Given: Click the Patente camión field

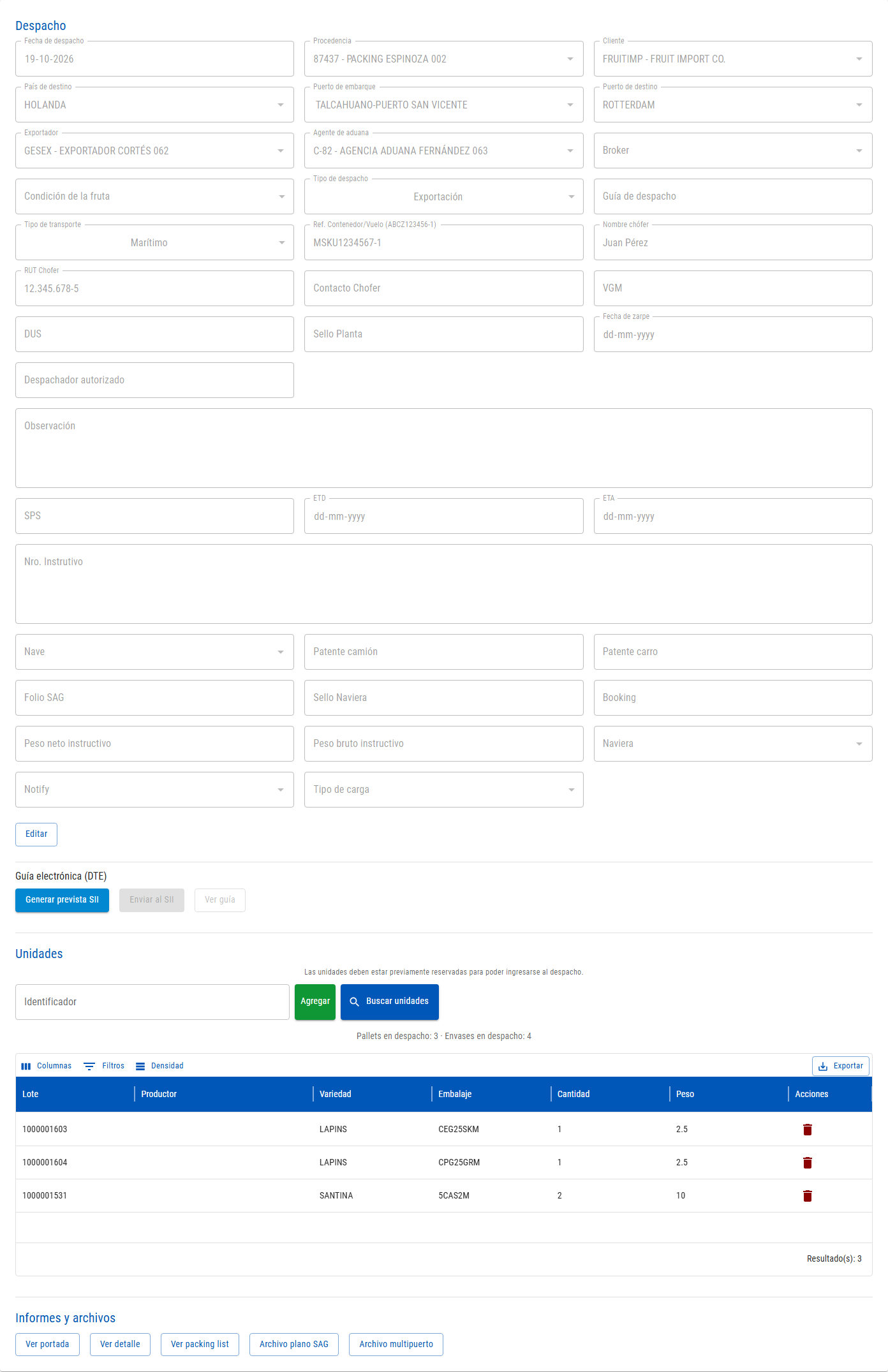Looking at the screenshot, I should point(443,652).
